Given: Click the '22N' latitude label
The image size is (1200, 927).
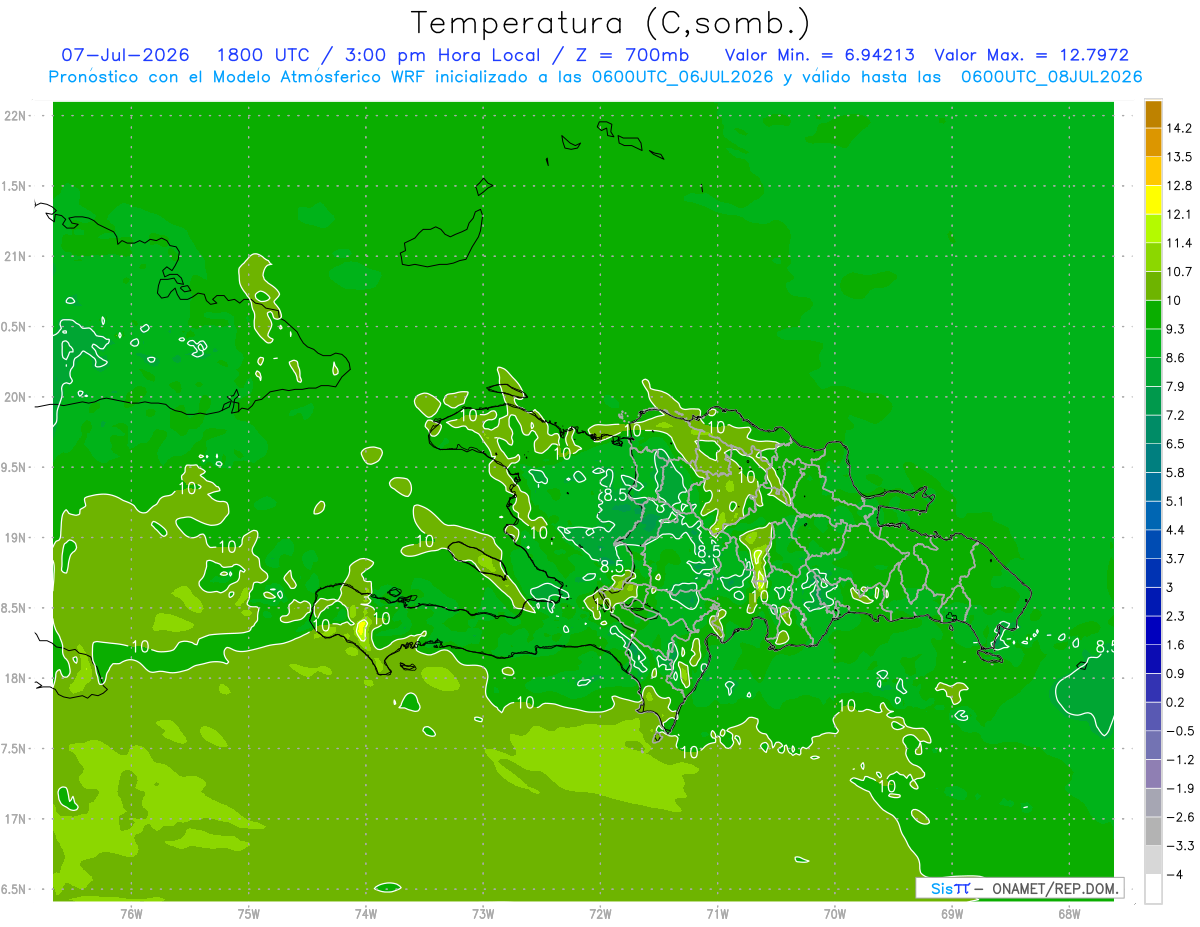Looking at the screenshot, I should tap(15, 116).
